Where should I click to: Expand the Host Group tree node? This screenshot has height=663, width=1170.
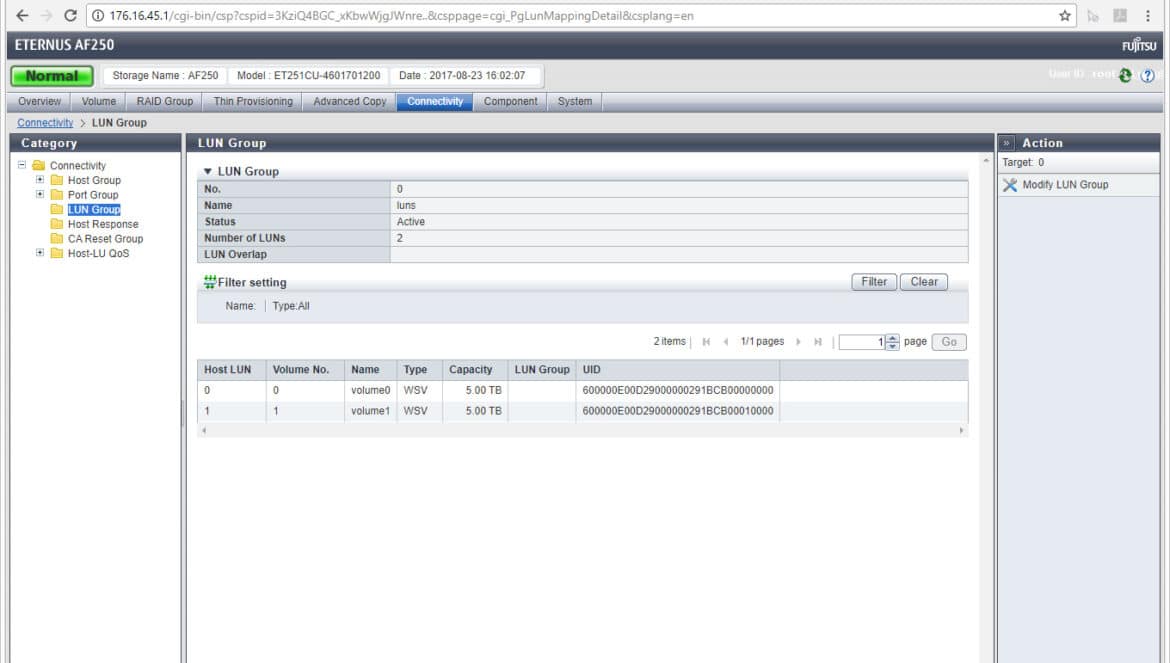coord(40,180)
